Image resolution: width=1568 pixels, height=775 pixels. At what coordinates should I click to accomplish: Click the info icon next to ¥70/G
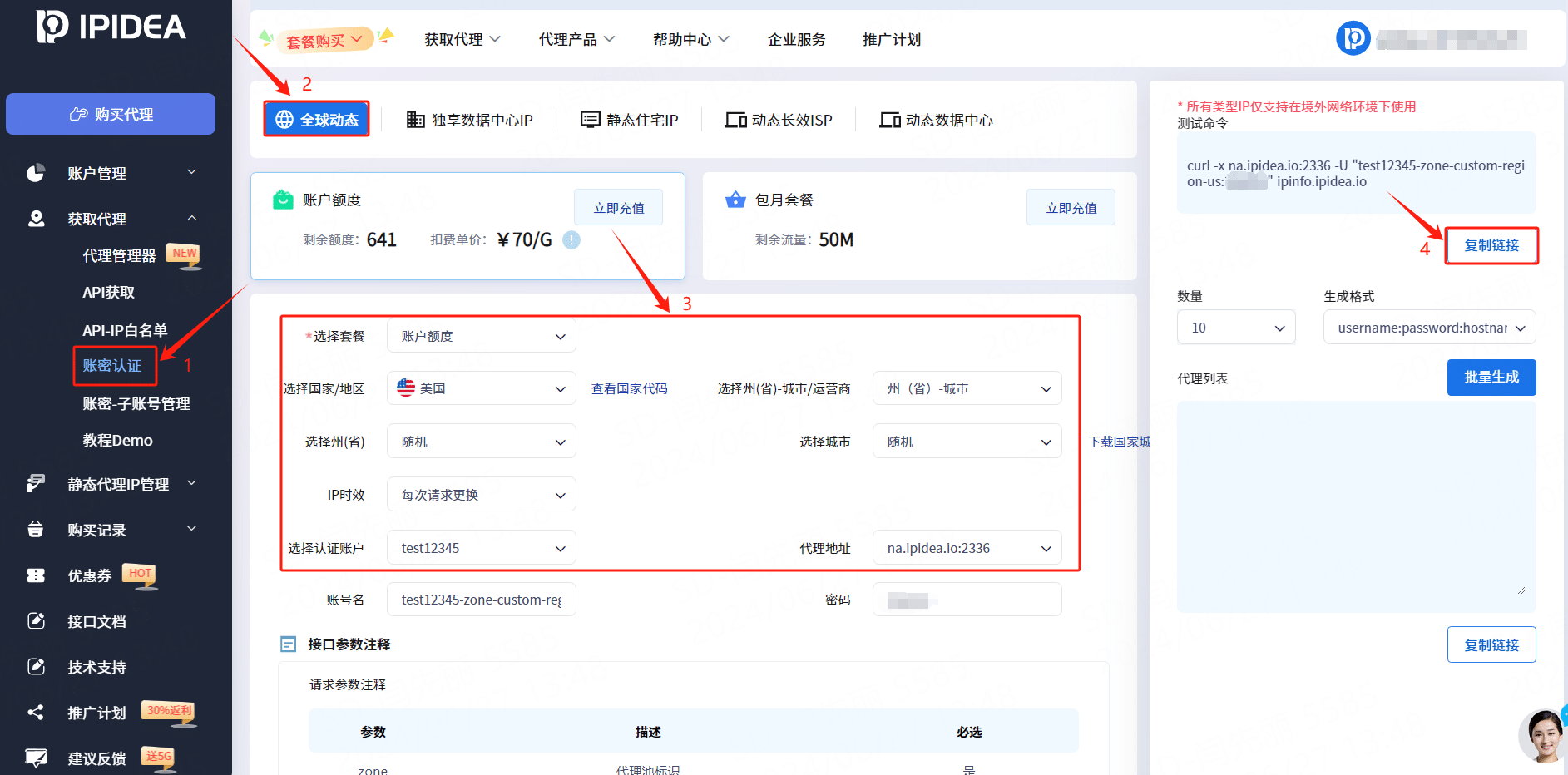tap(571, 240)
